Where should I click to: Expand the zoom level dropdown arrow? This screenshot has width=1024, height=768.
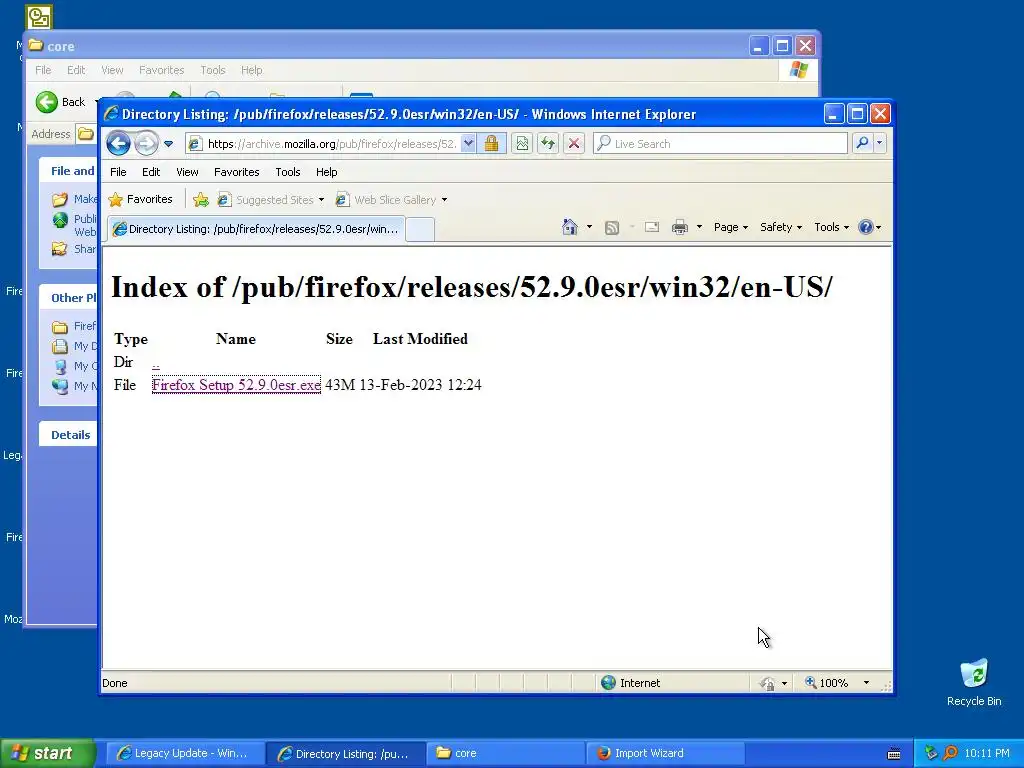[x=866, y=683]
